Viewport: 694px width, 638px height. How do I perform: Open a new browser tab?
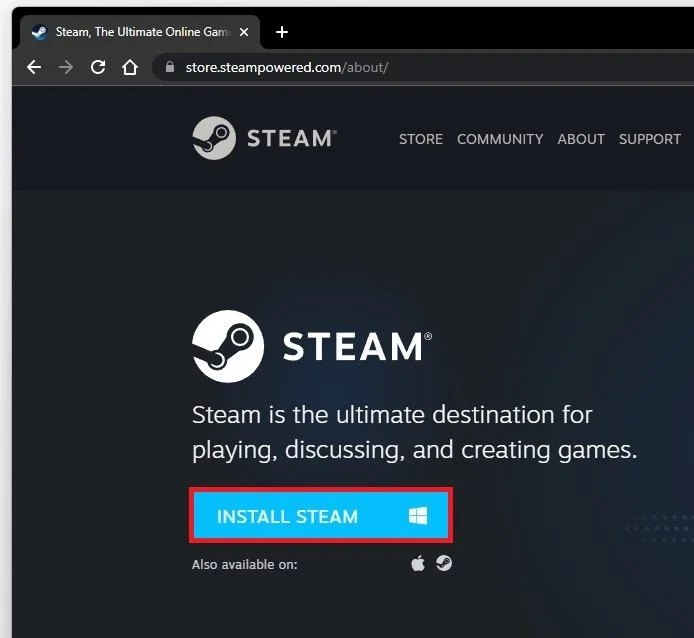282,32
